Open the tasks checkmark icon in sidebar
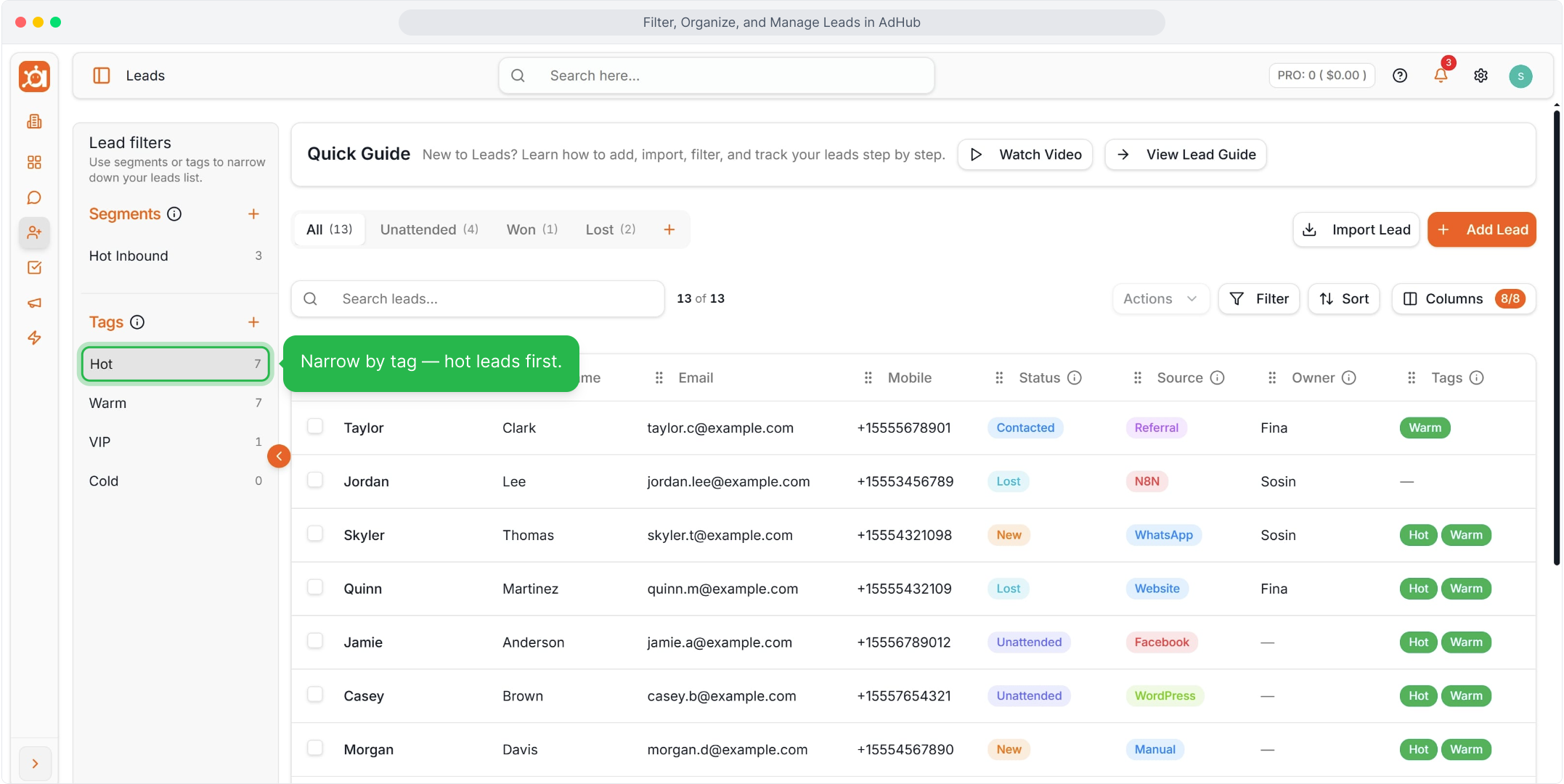 [x=34, y=268]
